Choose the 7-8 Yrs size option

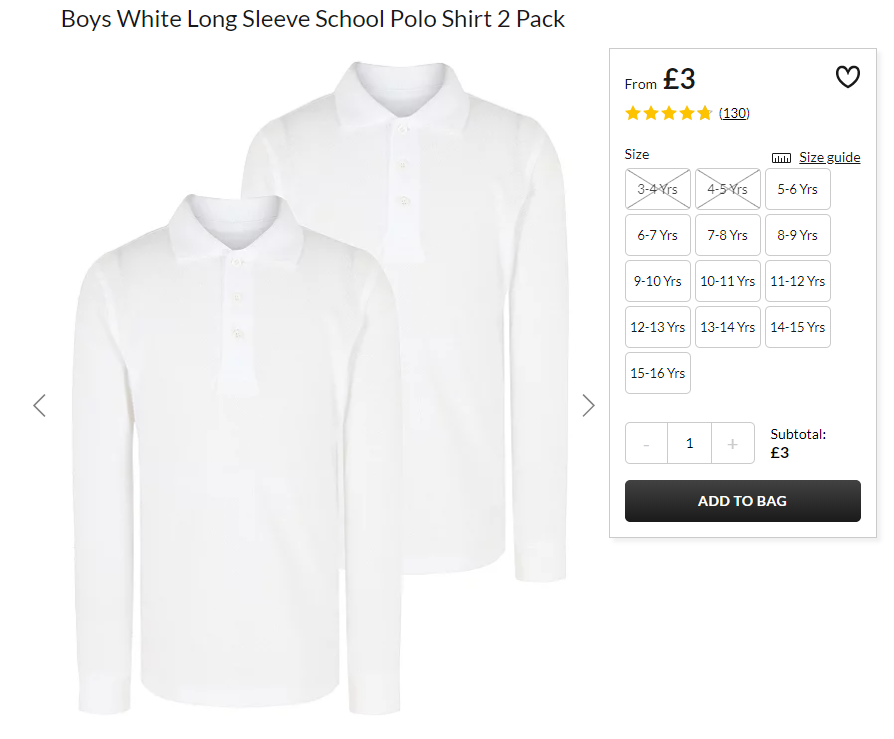(728, 235)
